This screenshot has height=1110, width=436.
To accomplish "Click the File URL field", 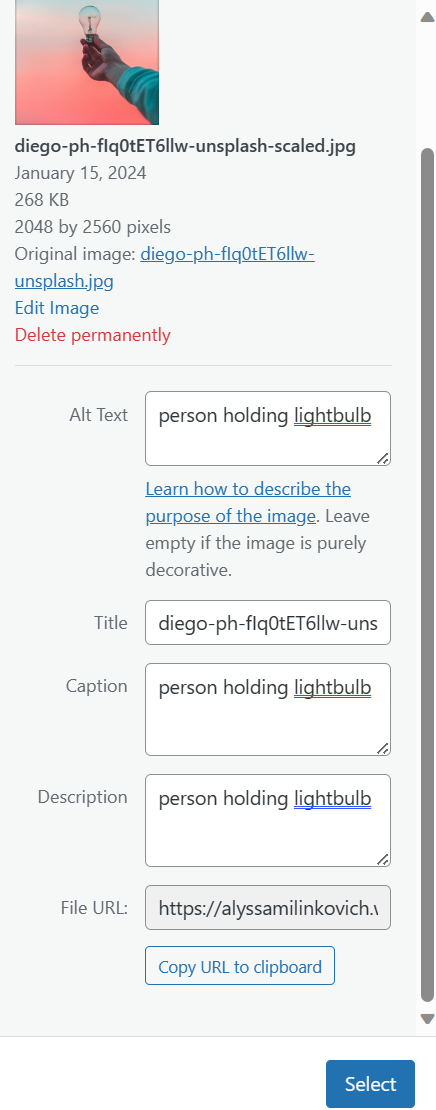I will 268,908.
